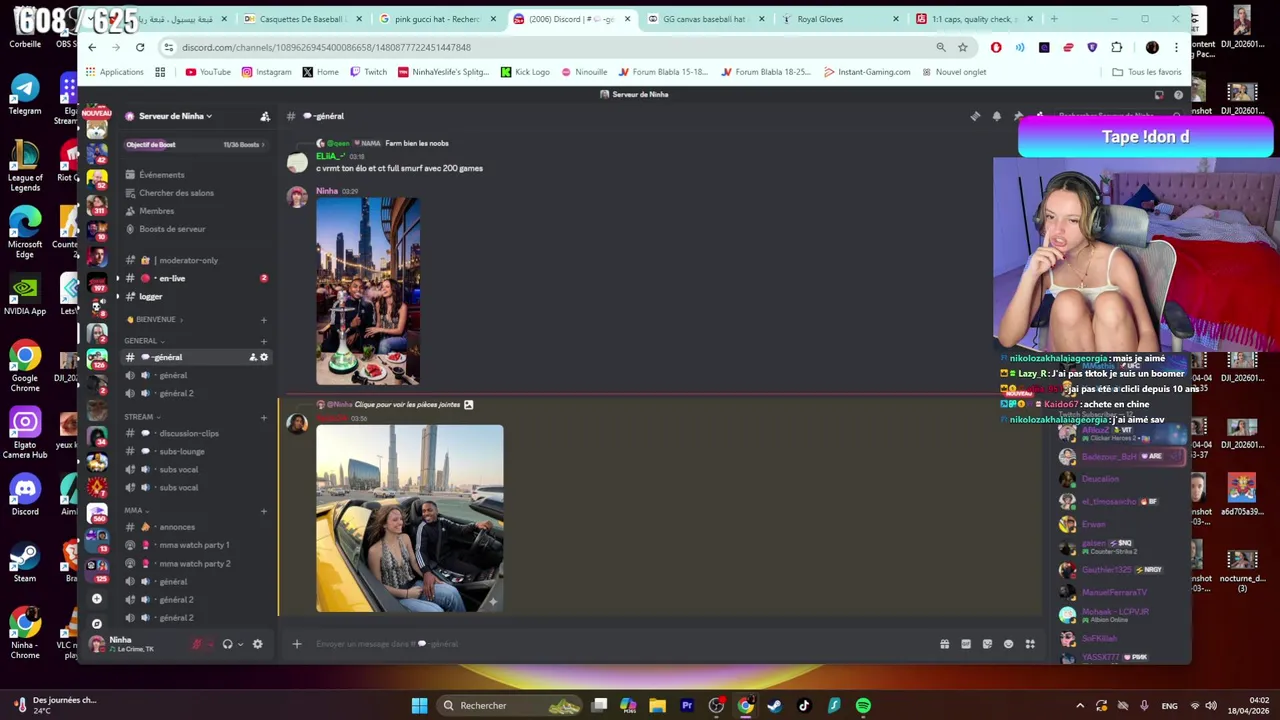Reload the page in Chrome
Image resolution: width=1280 pixels, height=720 pixels.
140,47
